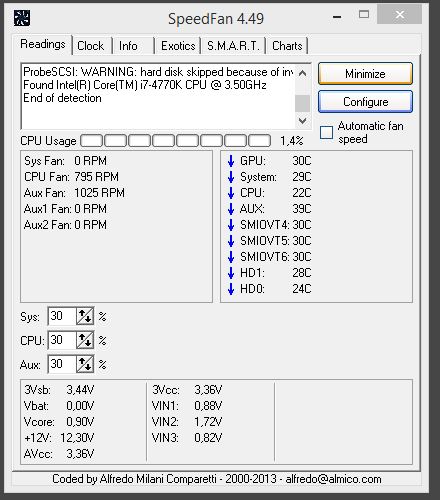Click the AVcc 3,36V voltage reading

coord(59,454)
